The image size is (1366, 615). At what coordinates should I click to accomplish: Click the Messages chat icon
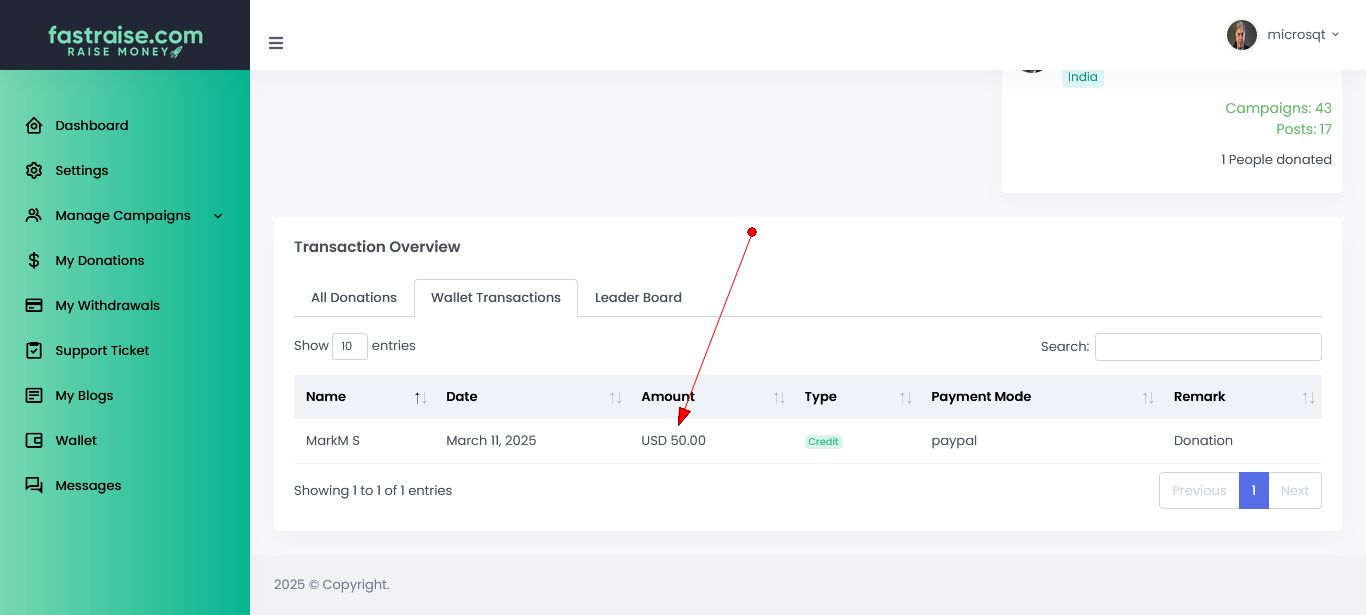[x=34, y=486]
